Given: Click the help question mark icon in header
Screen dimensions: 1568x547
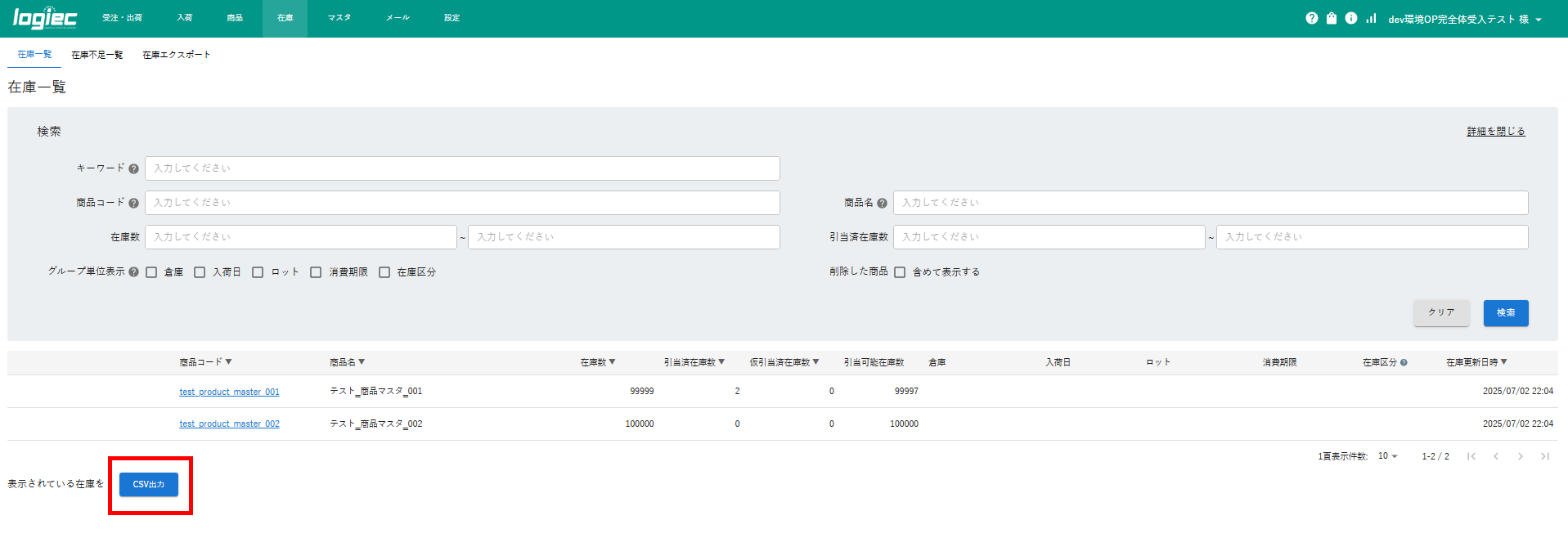Looking at the screenshot, I should pos(1311,18).
